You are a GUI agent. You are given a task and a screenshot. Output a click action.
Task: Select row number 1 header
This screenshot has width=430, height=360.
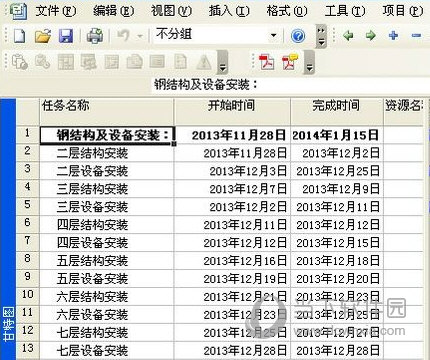click(x=28, y=134)
